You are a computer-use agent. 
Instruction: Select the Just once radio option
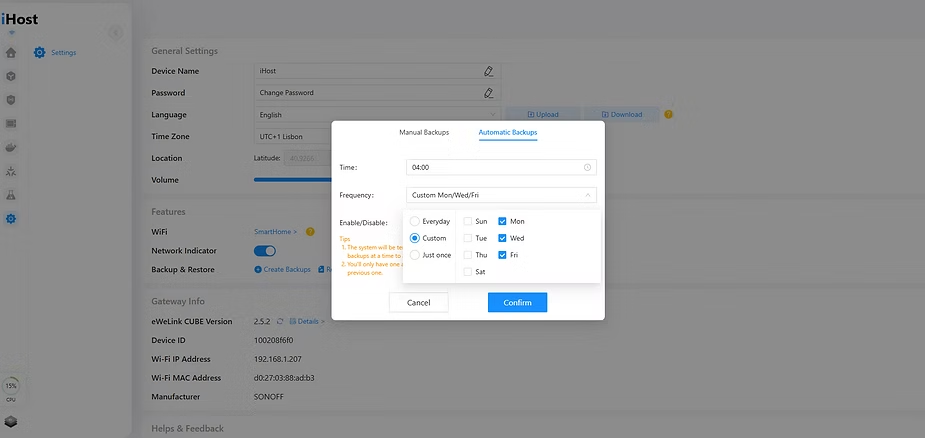click(416, 255)
